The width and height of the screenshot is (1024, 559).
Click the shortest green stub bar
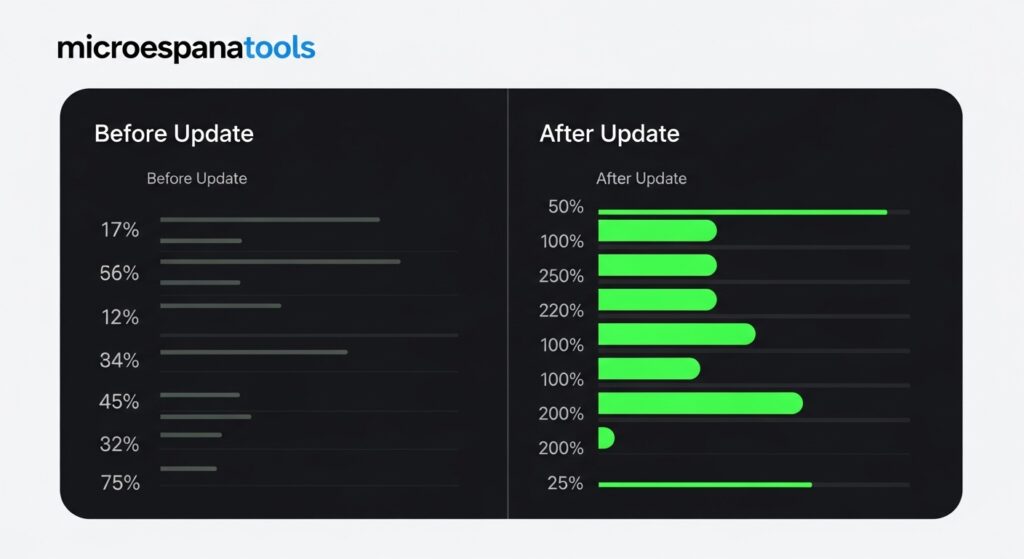[605, 438]
